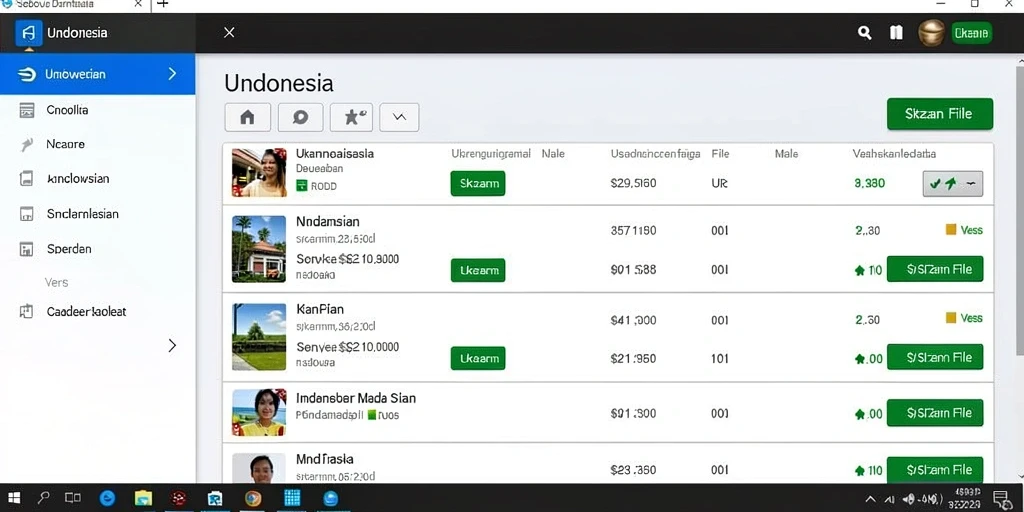Open the Imdansber Mada Sian thumbnail
The width and height of the screenshot is (1024, 512).
pyautogui.click(x=259, y=413)
